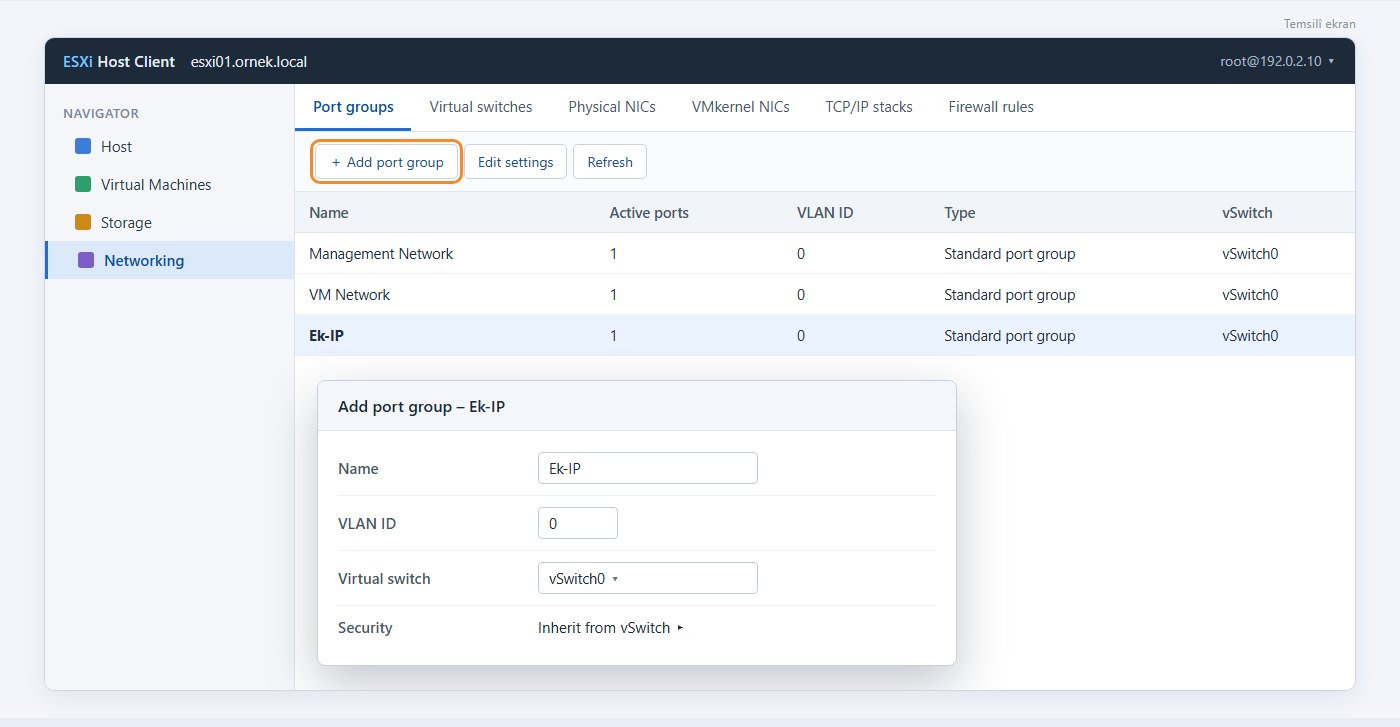This screenshot has width=1400, height=727.
Task: Click the Add port group button
Action: coord(387,162)
